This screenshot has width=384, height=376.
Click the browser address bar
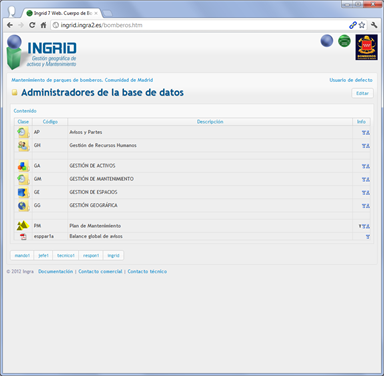click(x=200, y=25)
